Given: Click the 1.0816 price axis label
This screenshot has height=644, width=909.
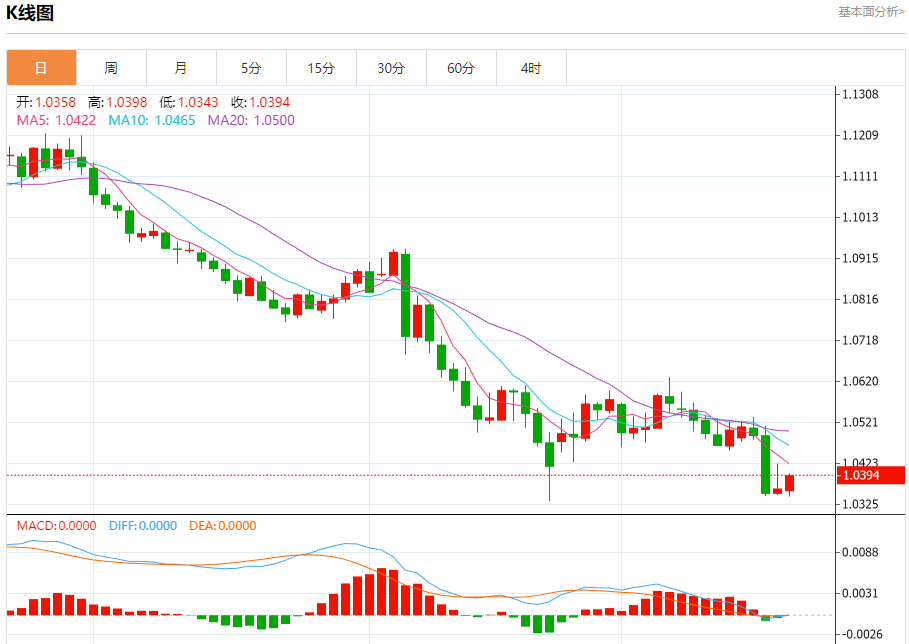Looking at the screenshot, I should tap(860, 299).
